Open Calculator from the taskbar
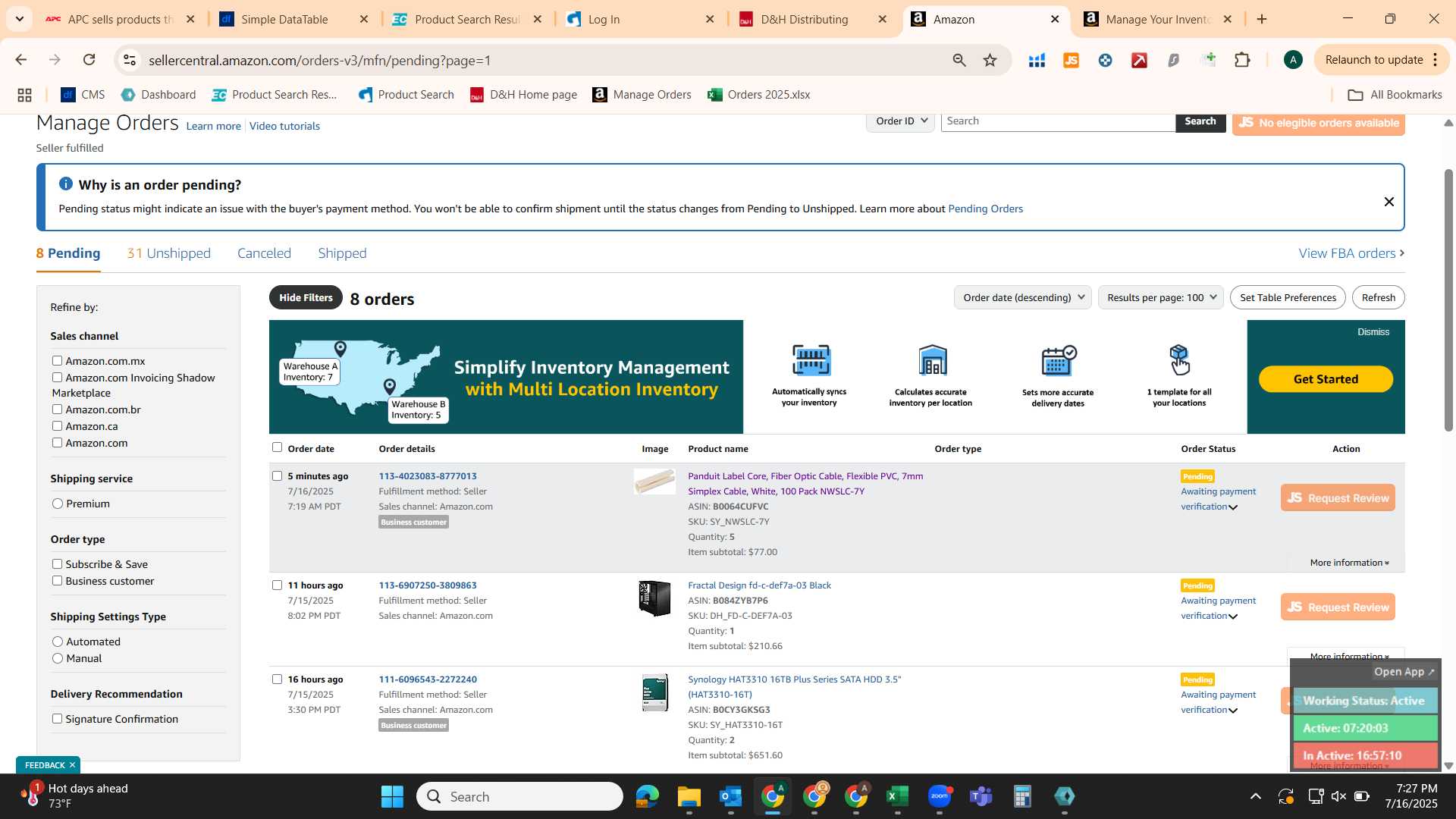Screen dimensions: 1456x819 [1022, 797]
